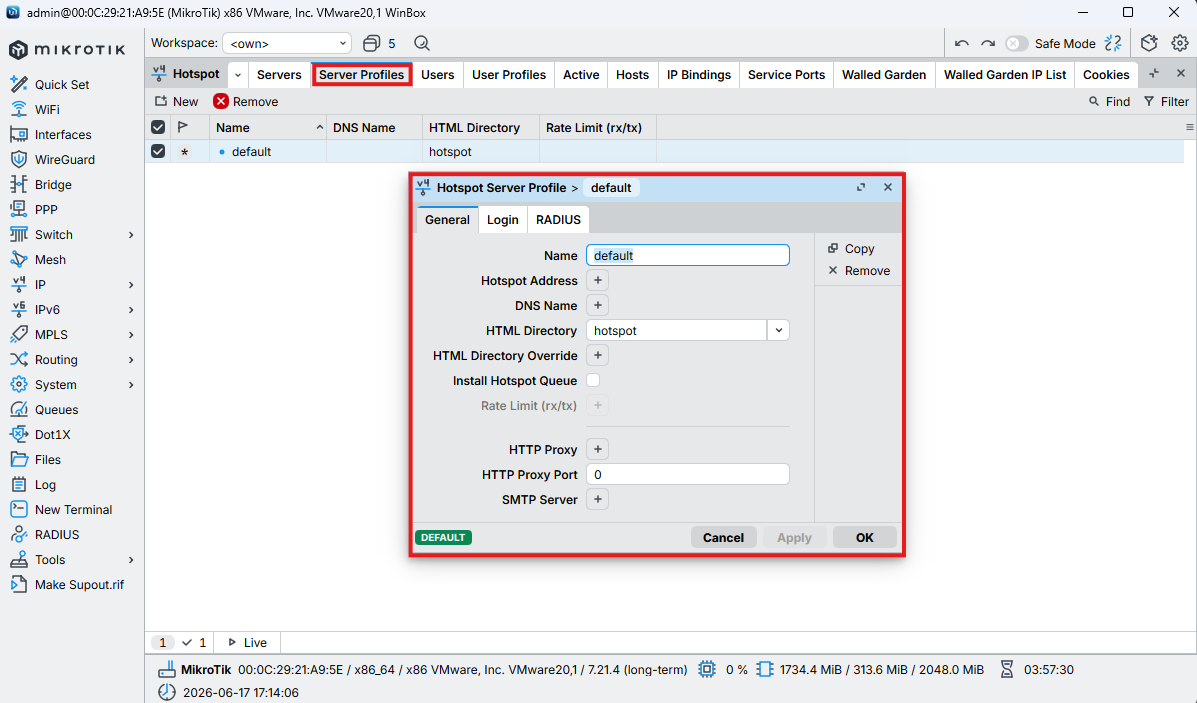The image size is (1197, 703).
Task: Close the Hotspot Server Profile dialog
Action: click(x=888, y=187)
